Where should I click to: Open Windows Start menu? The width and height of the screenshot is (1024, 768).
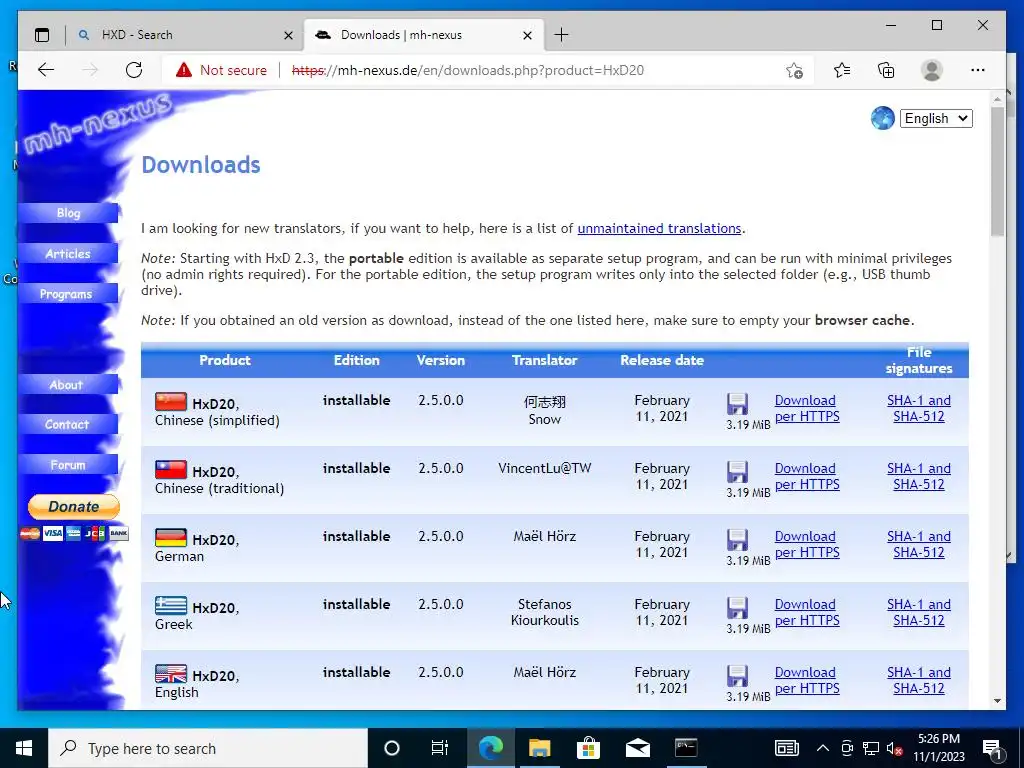point(24,748)
